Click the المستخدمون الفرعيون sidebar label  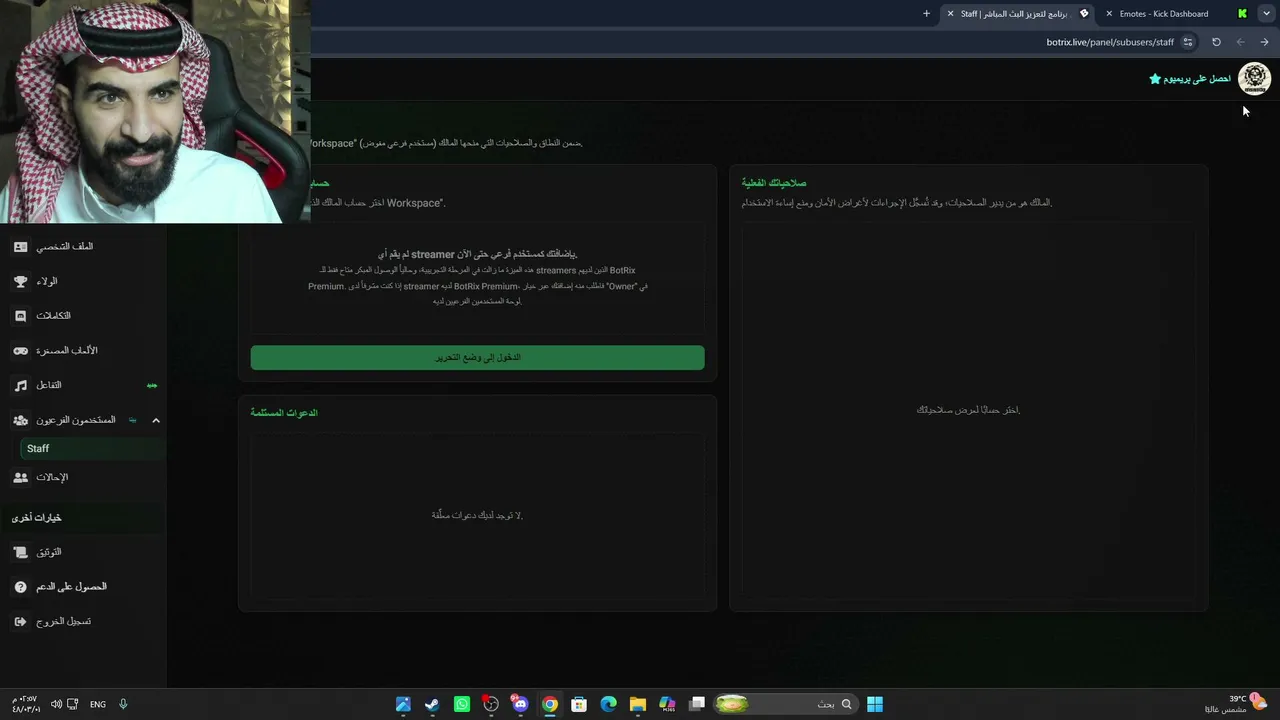(x=76, y=420)
